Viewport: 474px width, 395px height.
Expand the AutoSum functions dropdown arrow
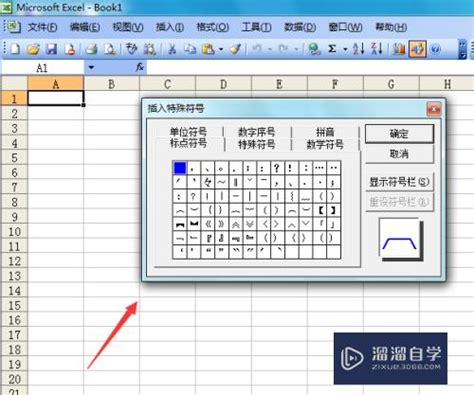pos(345,49)
